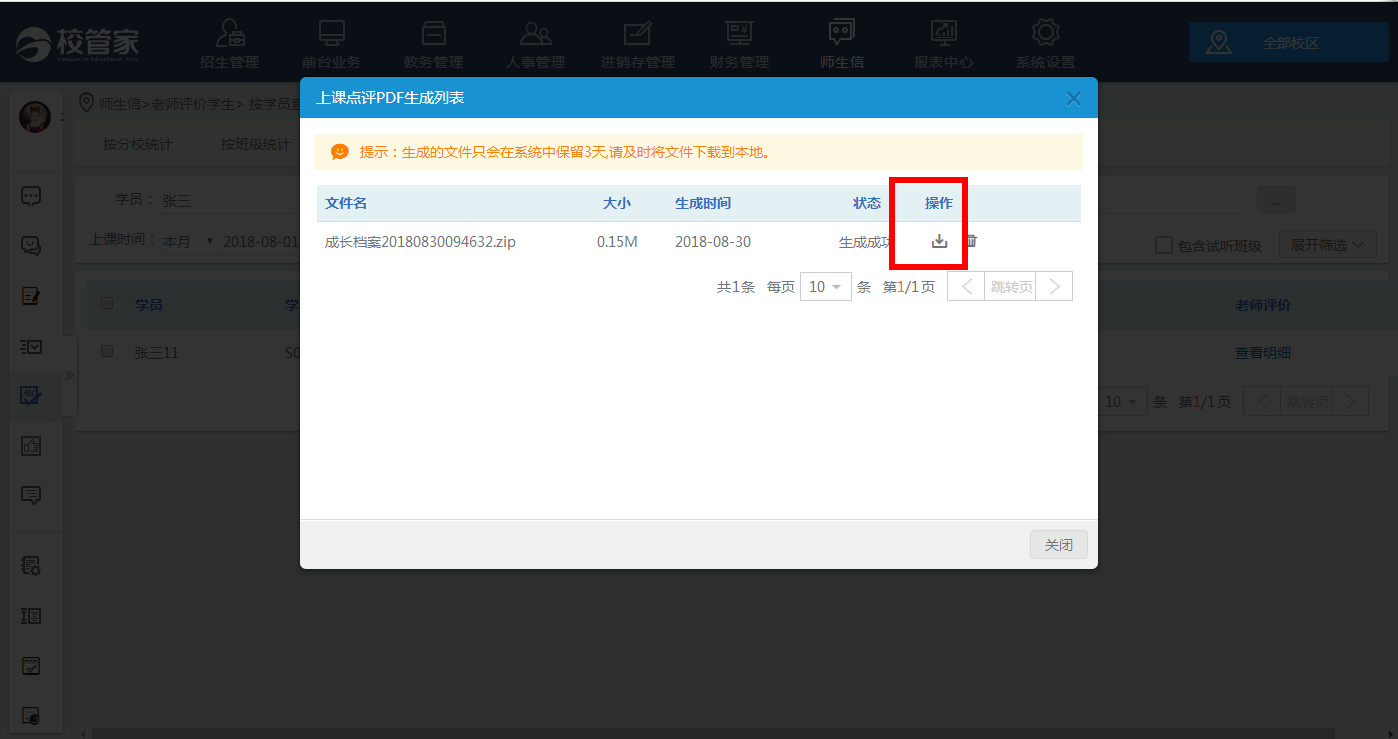Select all students via header checkbox
Viewport: 1398px width, 739px height.
(x=108, y=304)
